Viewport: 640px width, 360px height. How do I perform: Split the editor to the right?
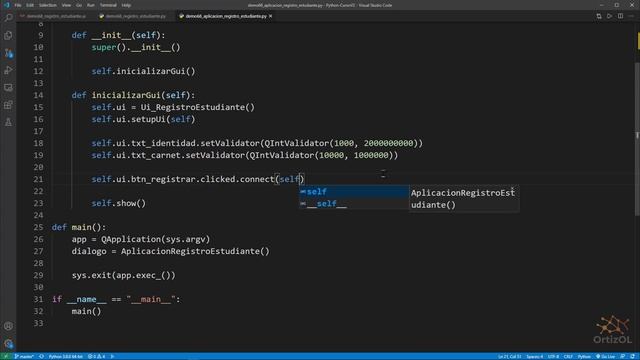tap(620, 16)
